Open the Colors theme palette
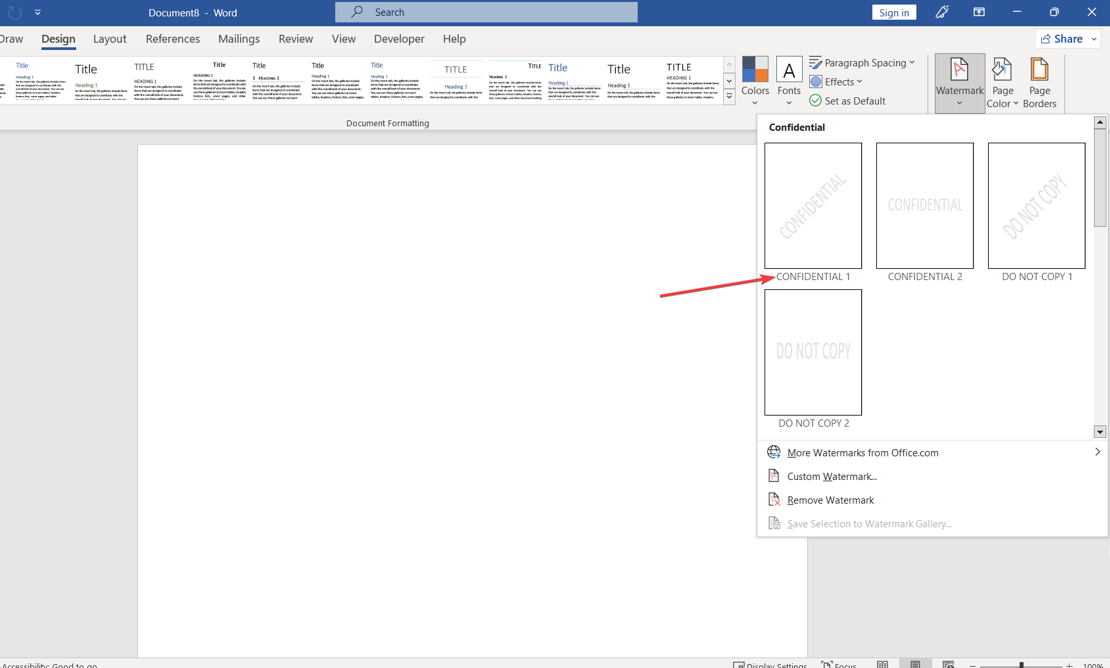This screenshot has height=668, width=1110. click(755, 81)
